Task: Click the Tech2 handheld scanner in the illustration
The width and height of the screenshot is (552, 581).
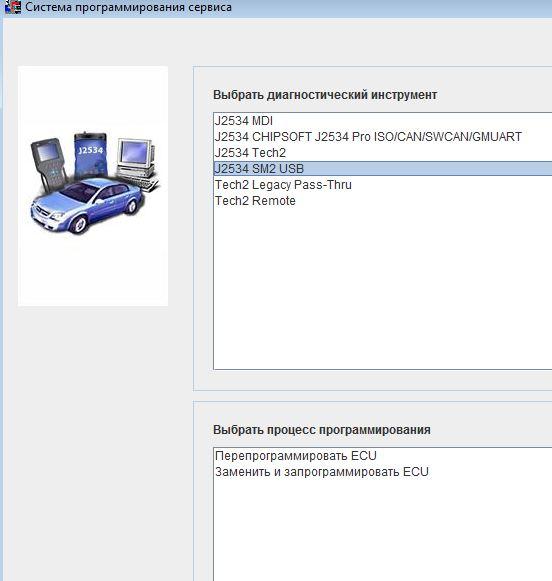Action: point(49,163)
